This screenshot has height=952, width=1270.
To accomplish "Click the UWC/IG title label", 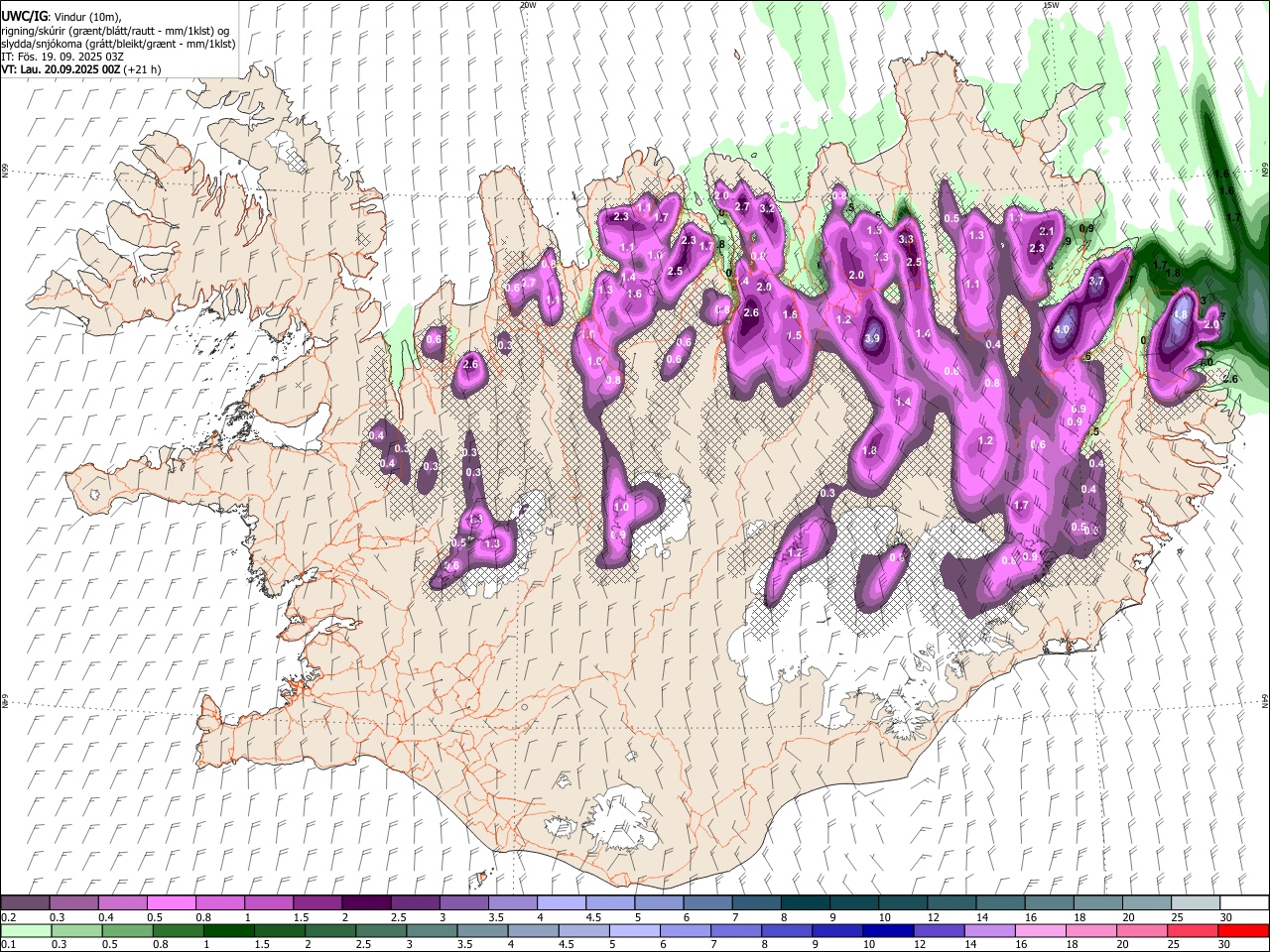I will (x=24, y=16).
